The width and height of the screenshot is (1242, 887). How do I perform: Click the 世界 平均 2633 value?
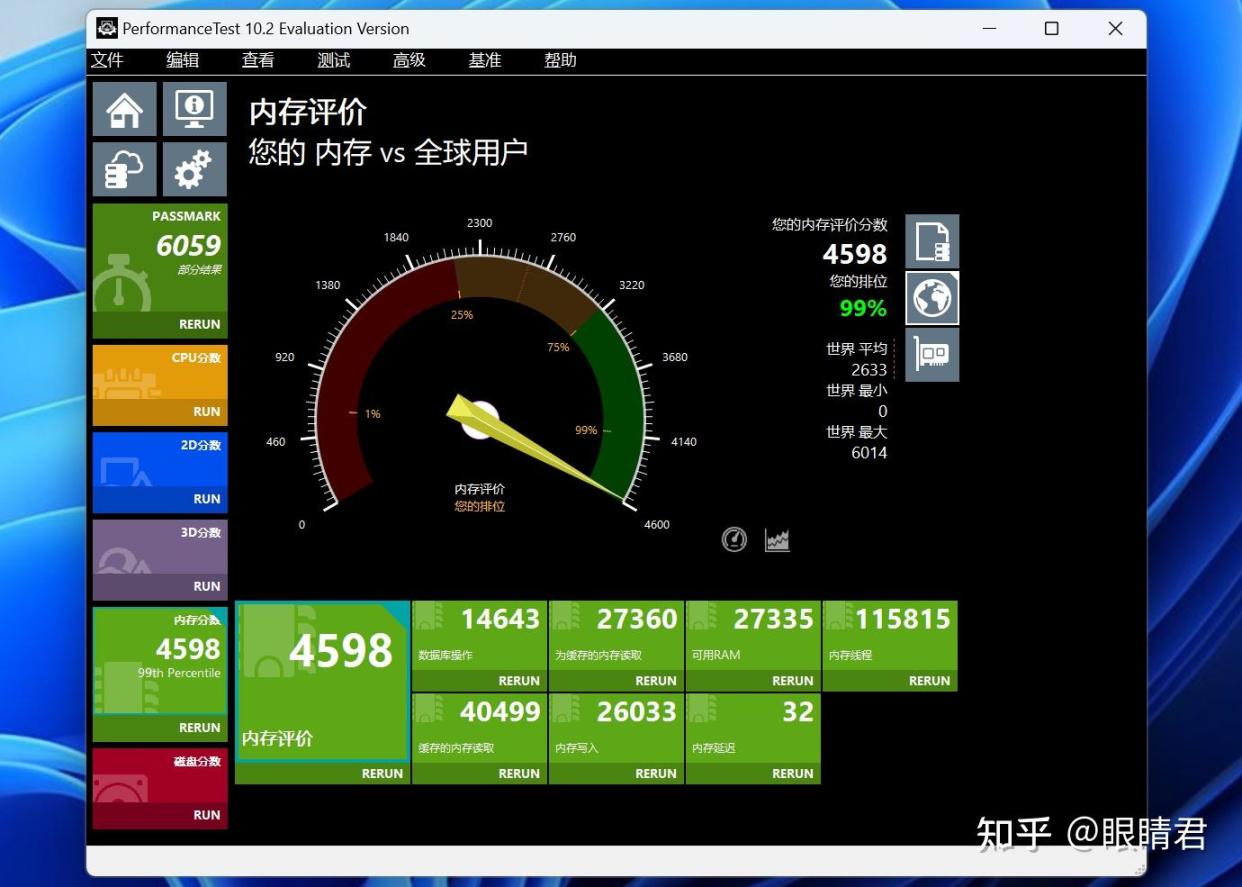click(x=869, y=370)
